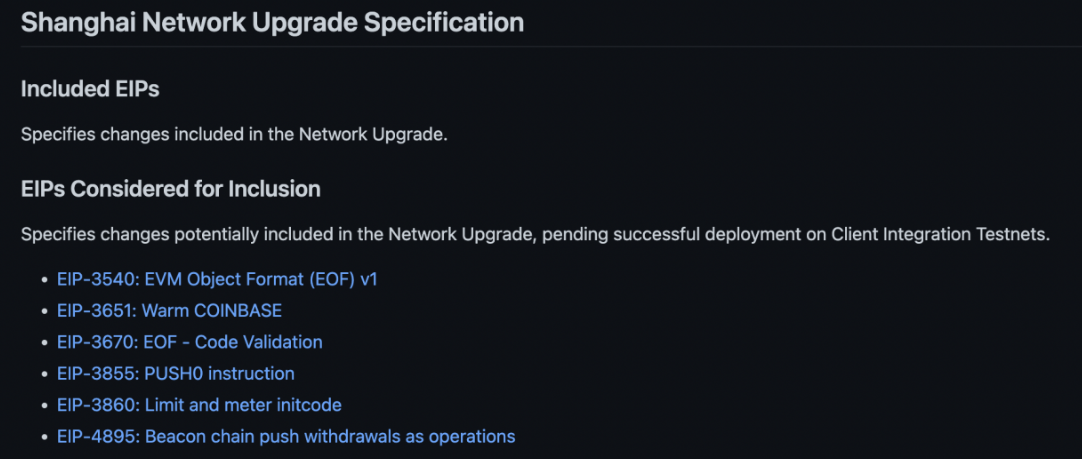Click the paragraph mentioning Client Integration Testnets
This screenshot has width=1082, height=459.
tap(535, 235)
